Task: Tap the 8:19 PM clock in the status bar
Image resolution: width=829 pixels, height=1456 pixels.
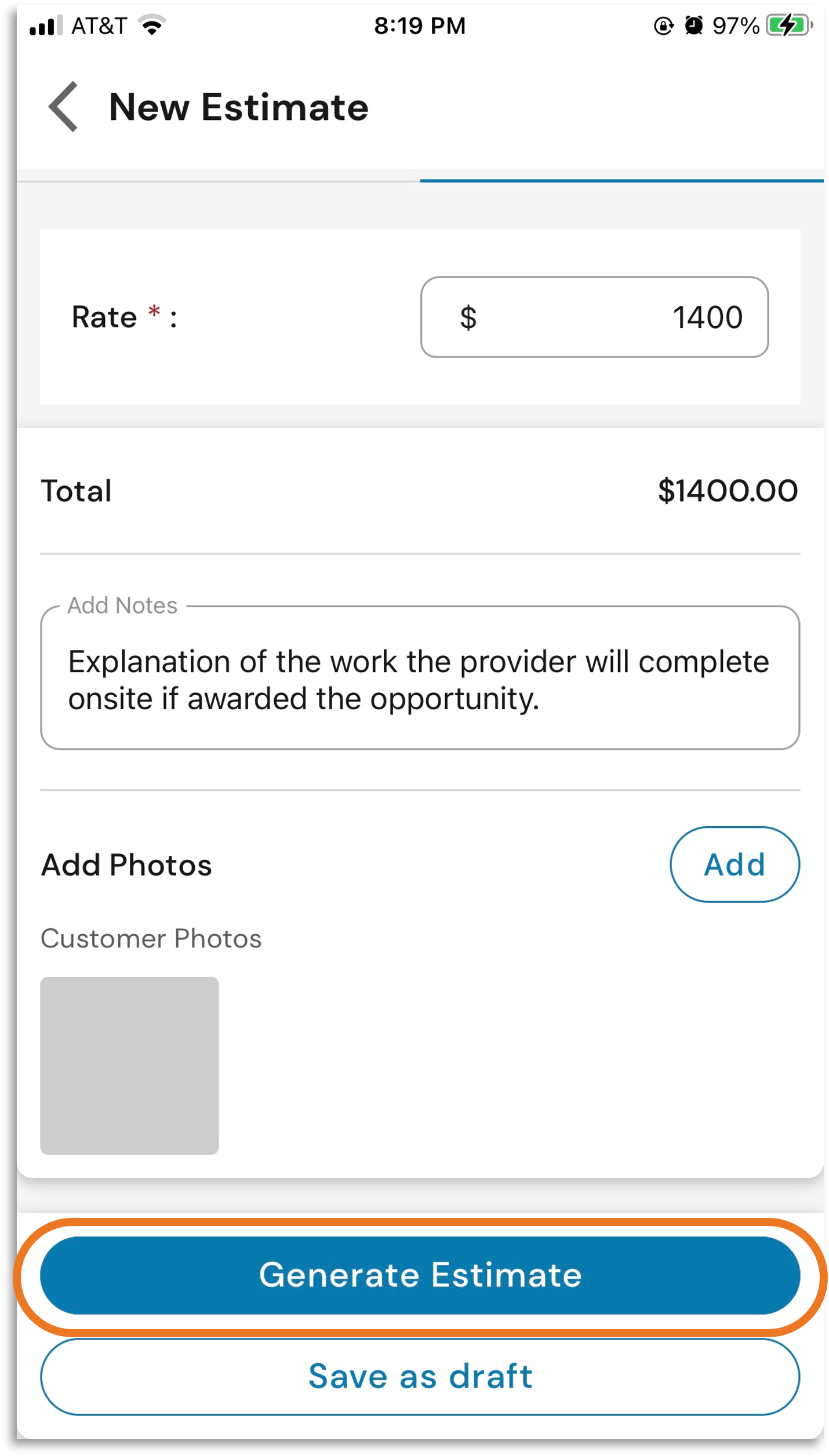Action: pos(420,25)
